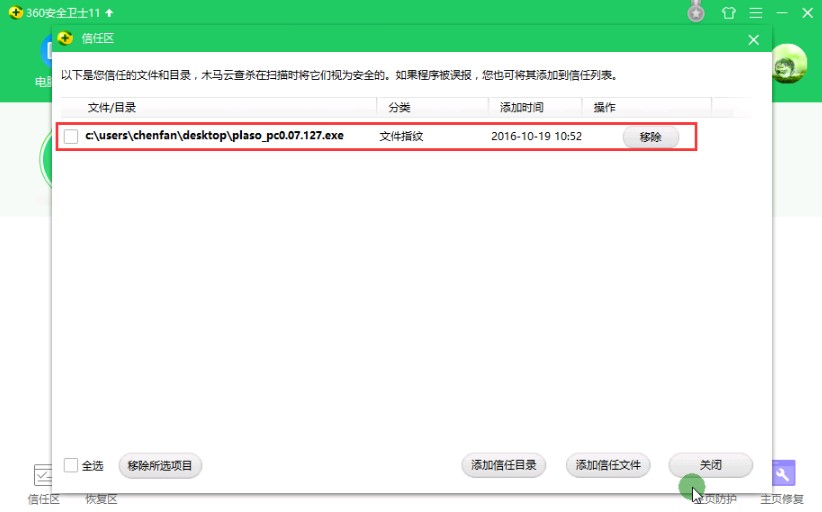Click 添加信任文件 button
Screen dimensions: 822x512
[x=608, y=465]
